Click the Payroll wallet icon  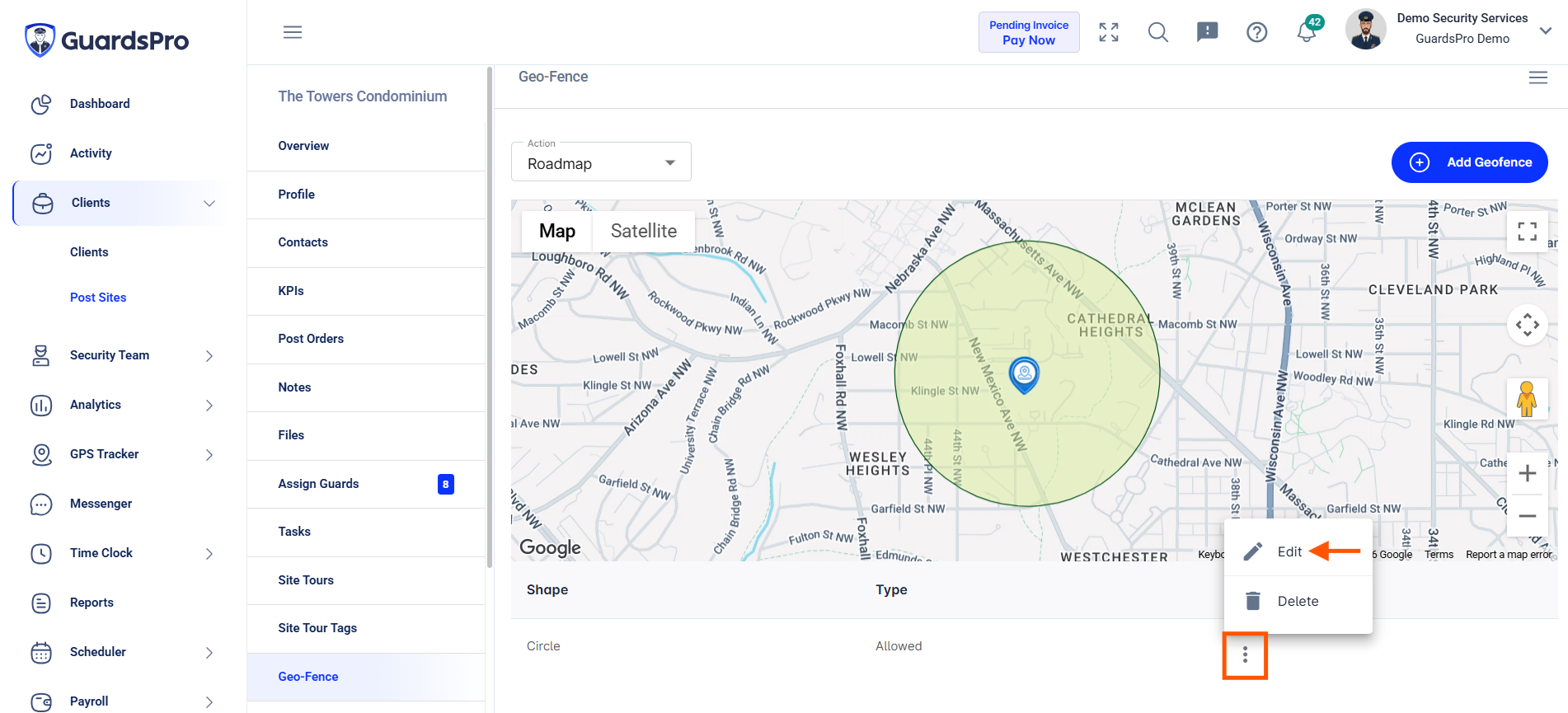[41, 701]
